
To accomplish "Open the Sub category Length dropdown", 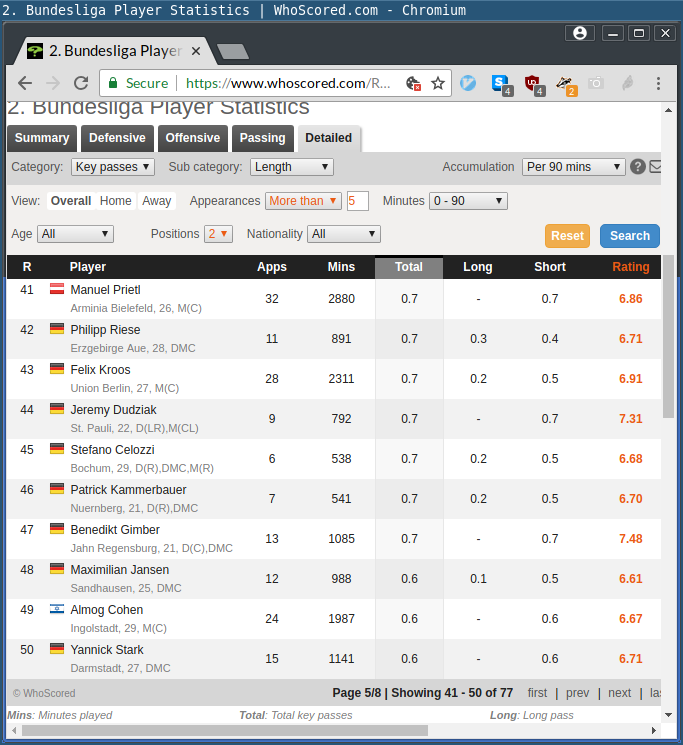I will tap(292, 167).
